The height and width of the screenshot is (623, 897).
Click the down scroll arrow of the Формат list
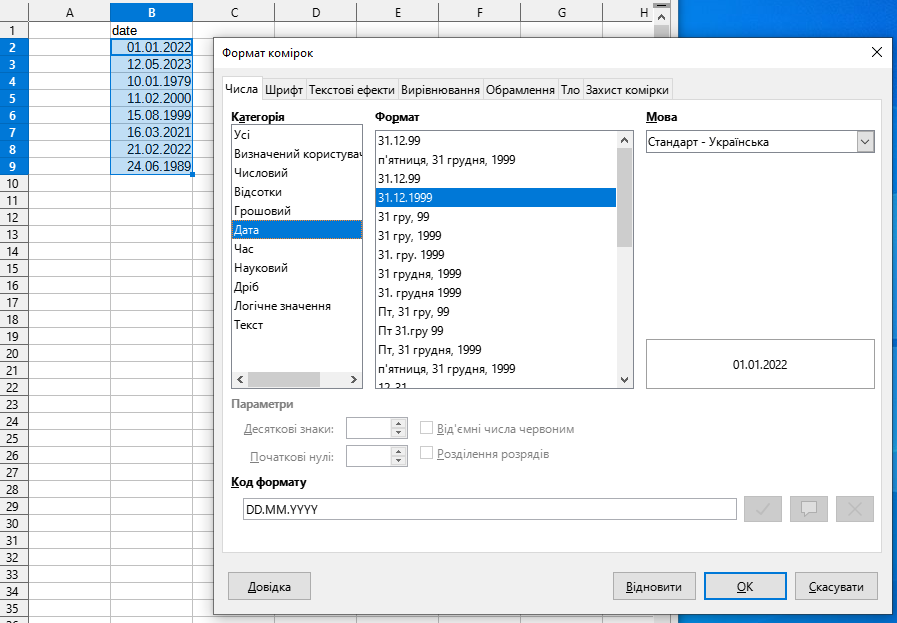pos(624,380)
